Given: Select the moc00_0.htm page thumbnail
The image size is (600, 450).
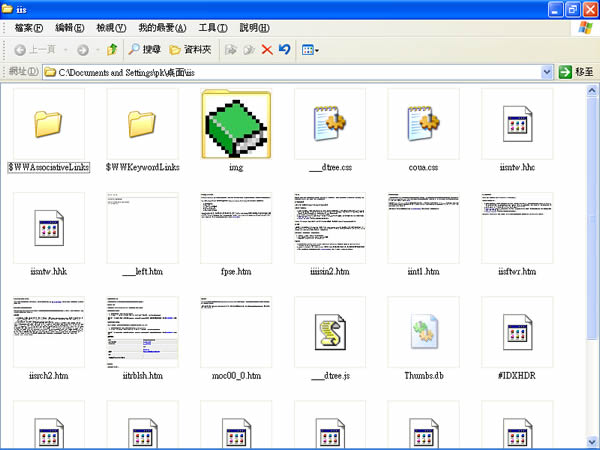Looking at the screenshot, I should point(236,332).
